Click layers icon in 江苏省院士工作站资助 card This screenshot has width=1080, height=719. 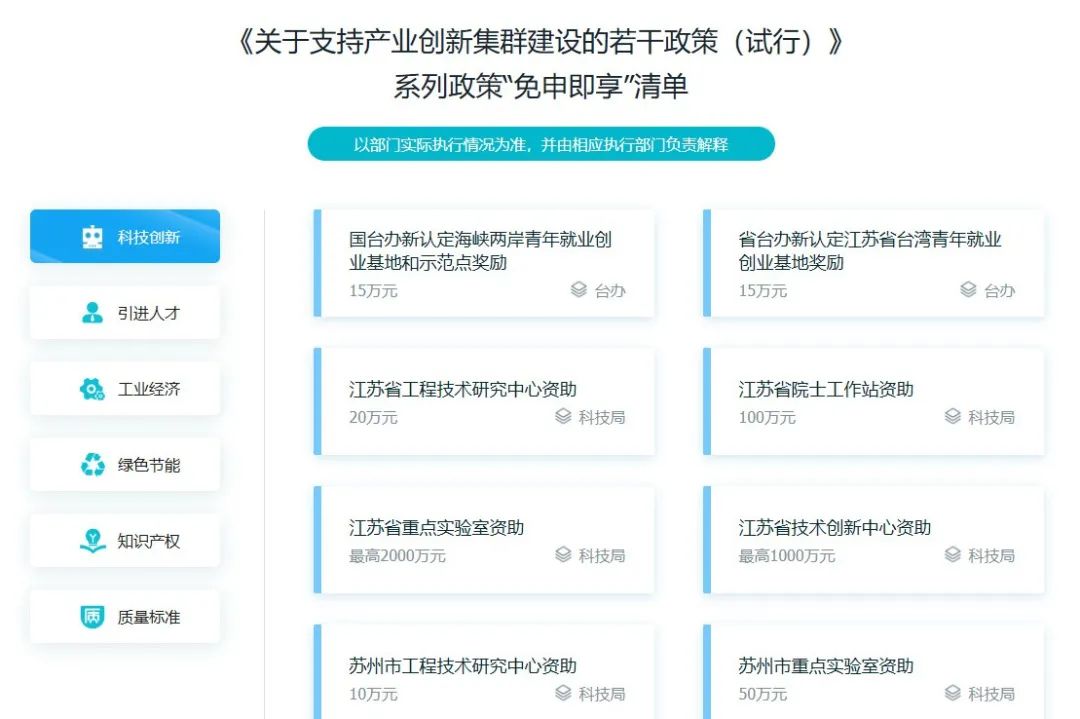953,417
